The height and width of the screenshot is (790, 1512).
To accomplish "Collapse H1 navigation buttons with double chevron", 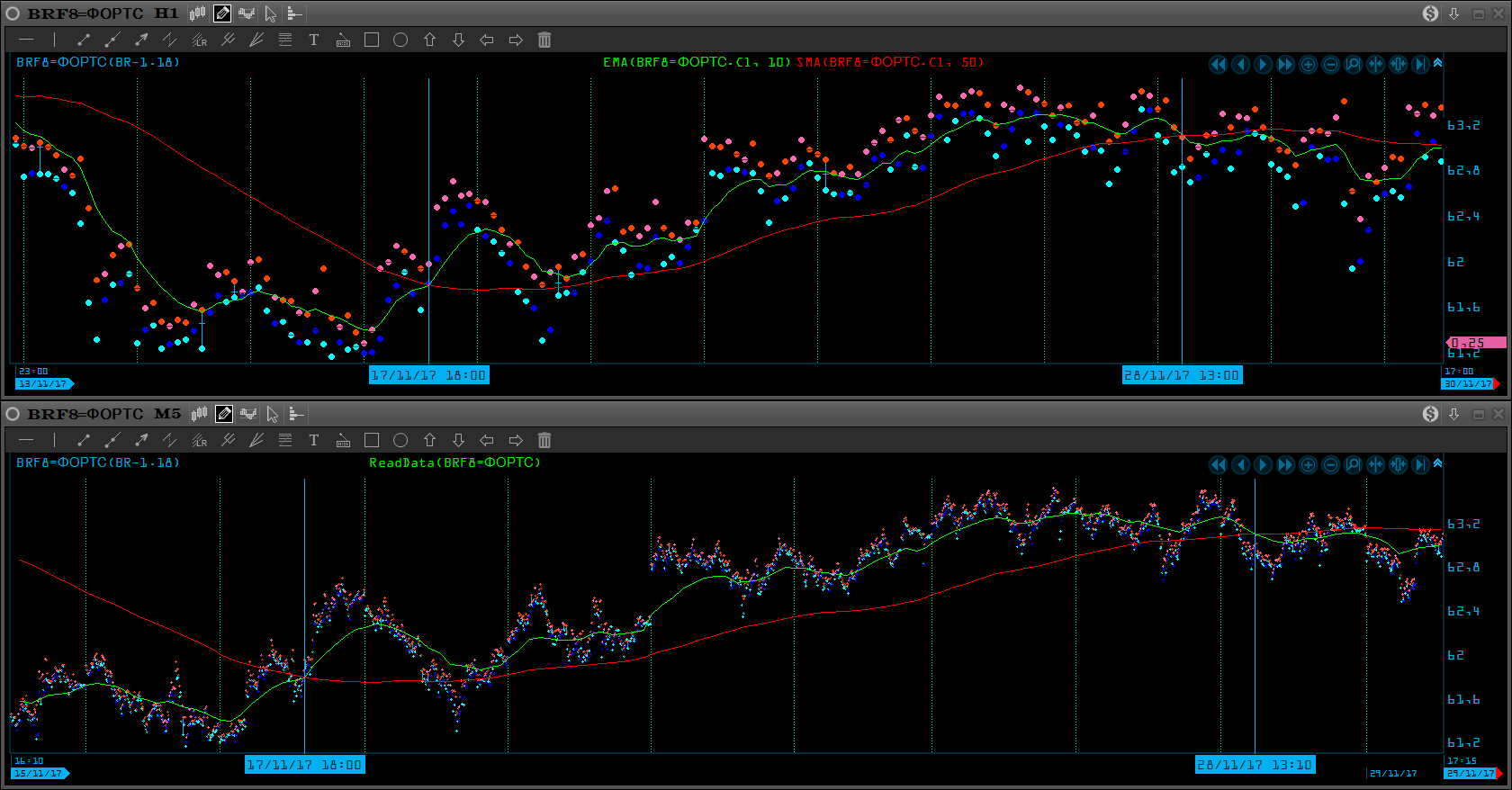I will click(1437, 63).
